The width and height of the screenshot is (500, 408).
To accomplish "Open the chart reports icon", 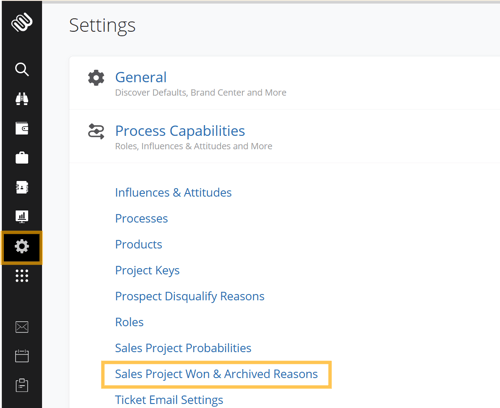I will point(22,216).
